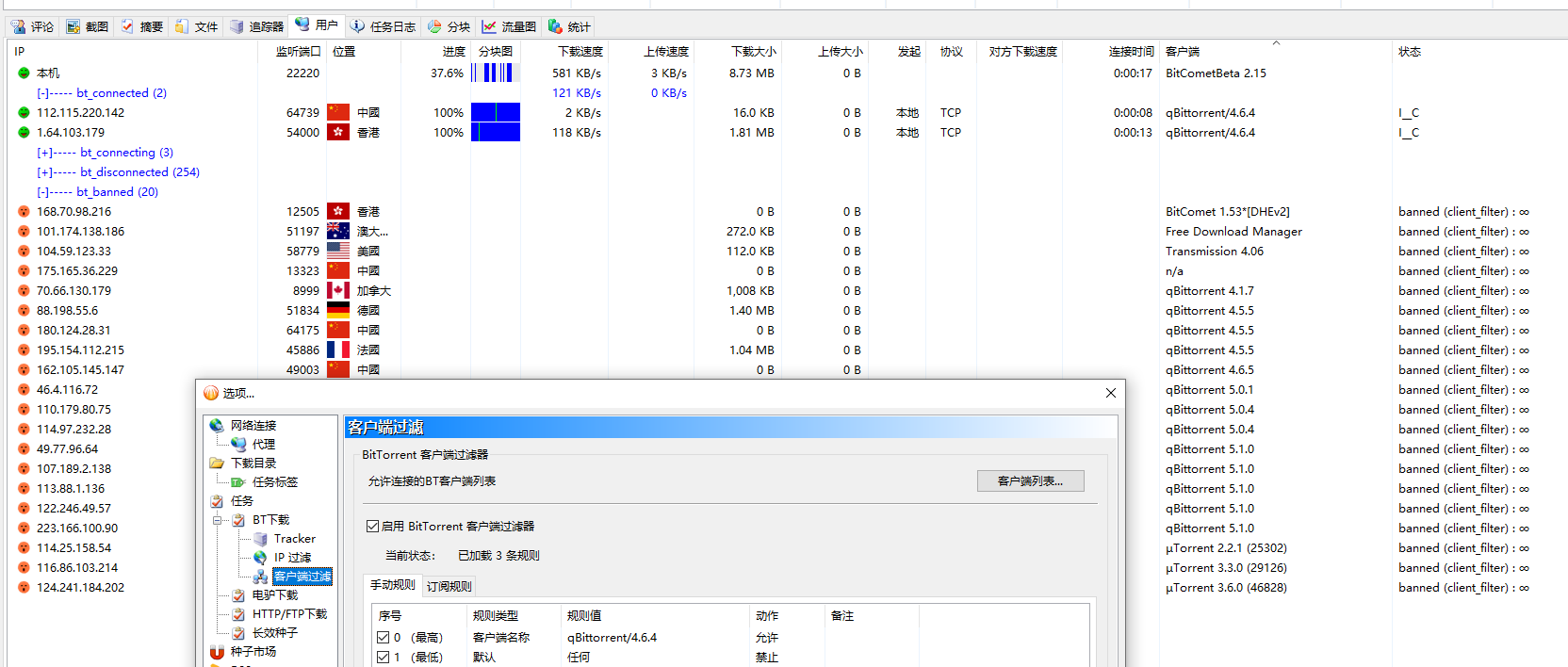
Task: Sort peers by the 状态 column header
Action: click(1479, 52)
